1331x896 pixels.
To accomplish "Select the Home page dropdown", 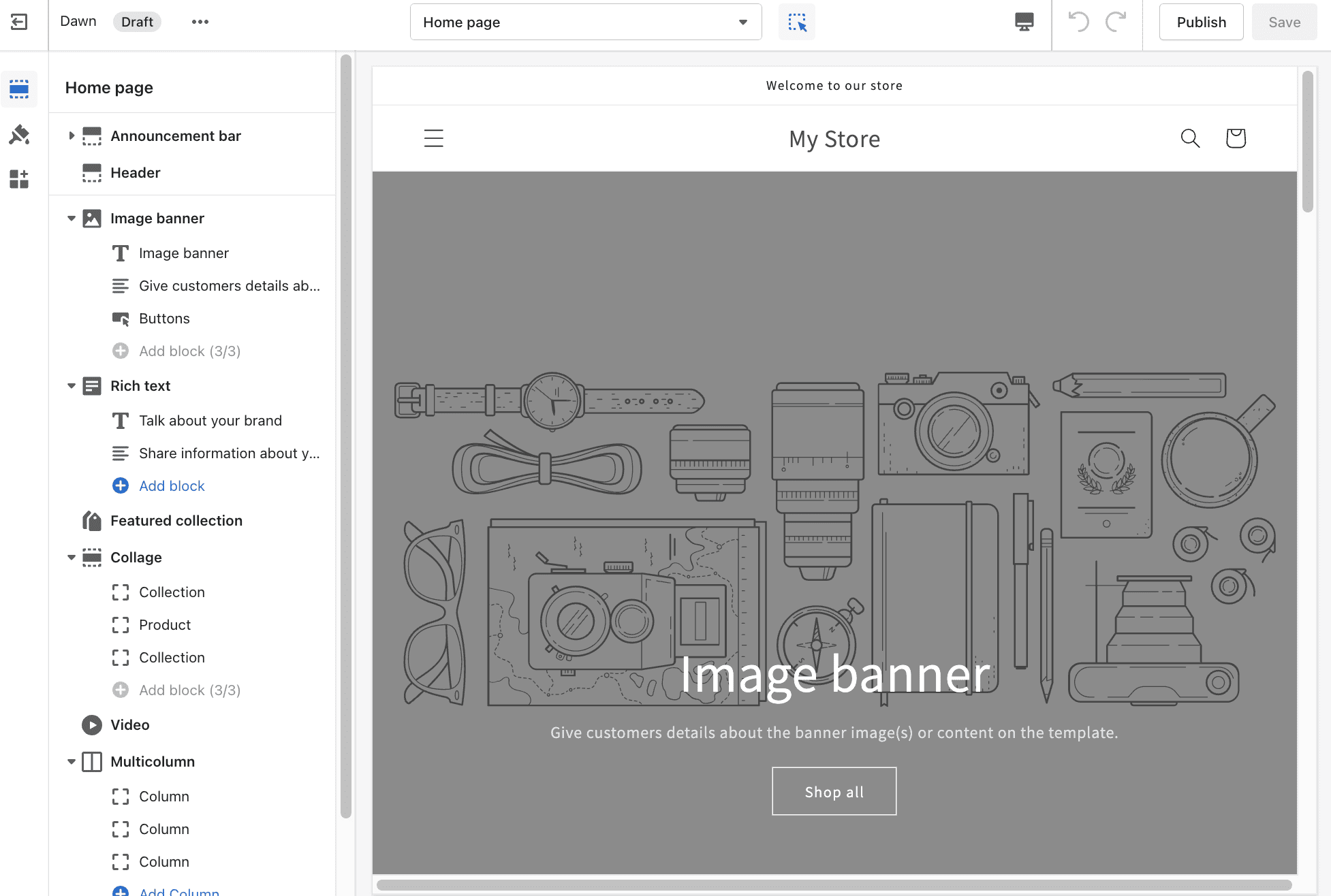I will (586, 21).
